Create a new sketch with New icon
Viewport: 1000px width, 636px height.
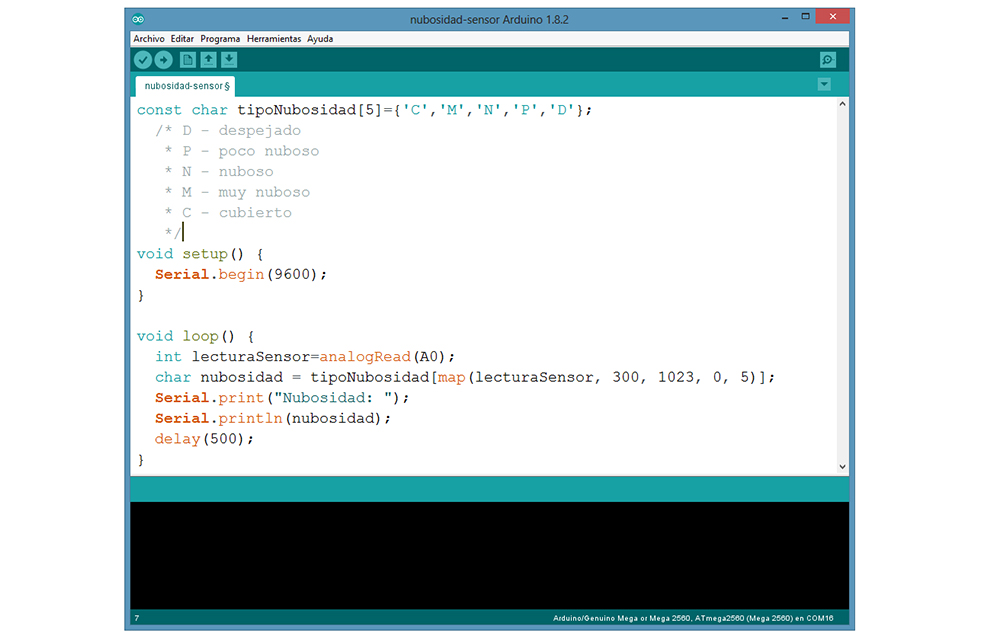pyautogui.click(x=188, y=60)
